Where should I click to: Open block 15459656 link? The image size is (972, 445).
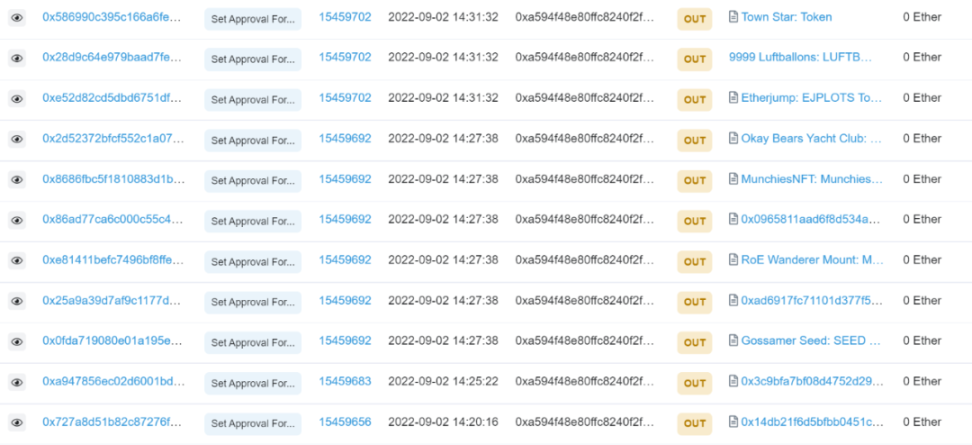(345, 422)
